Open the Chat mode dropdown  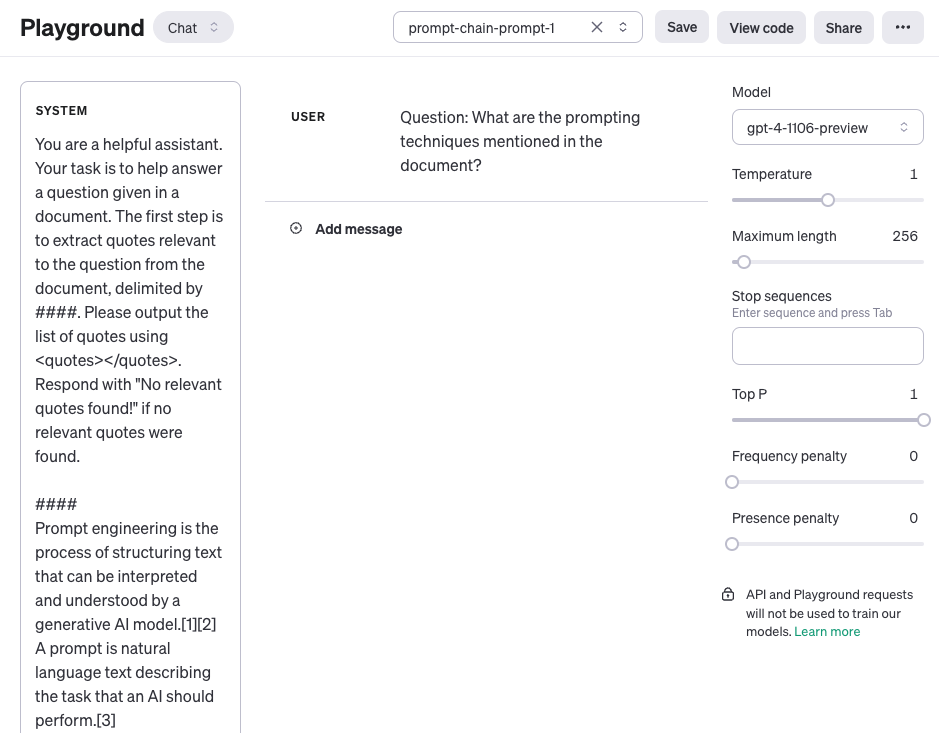193,28
